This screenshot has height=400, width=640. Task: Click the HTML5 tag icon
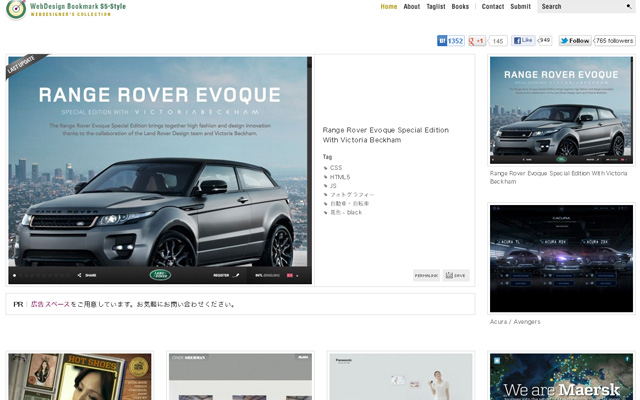[x=326, y=177]
